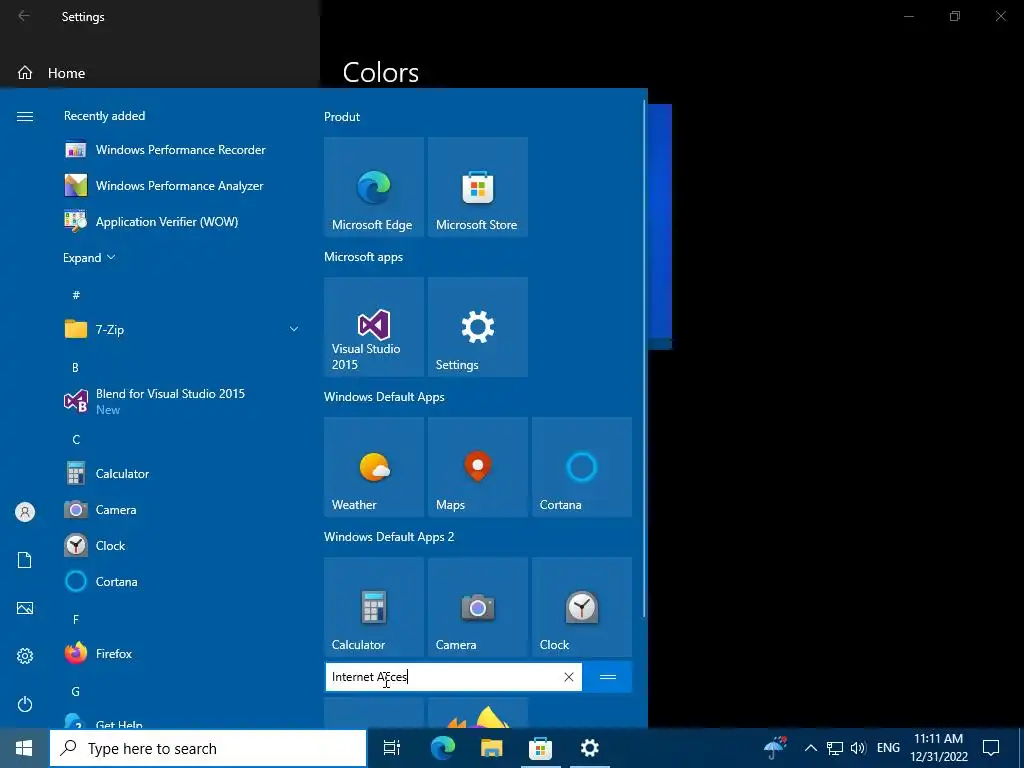1024x768 pixels.
Task: Click the Windows Default Apps 2 header
Action: tap(389, 537)
